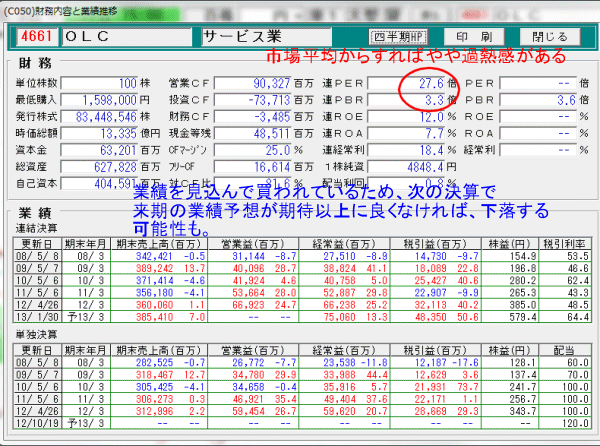Select the フリーCF value 16,614
Screen dimensions: 600x446
[x=253, y=167]
